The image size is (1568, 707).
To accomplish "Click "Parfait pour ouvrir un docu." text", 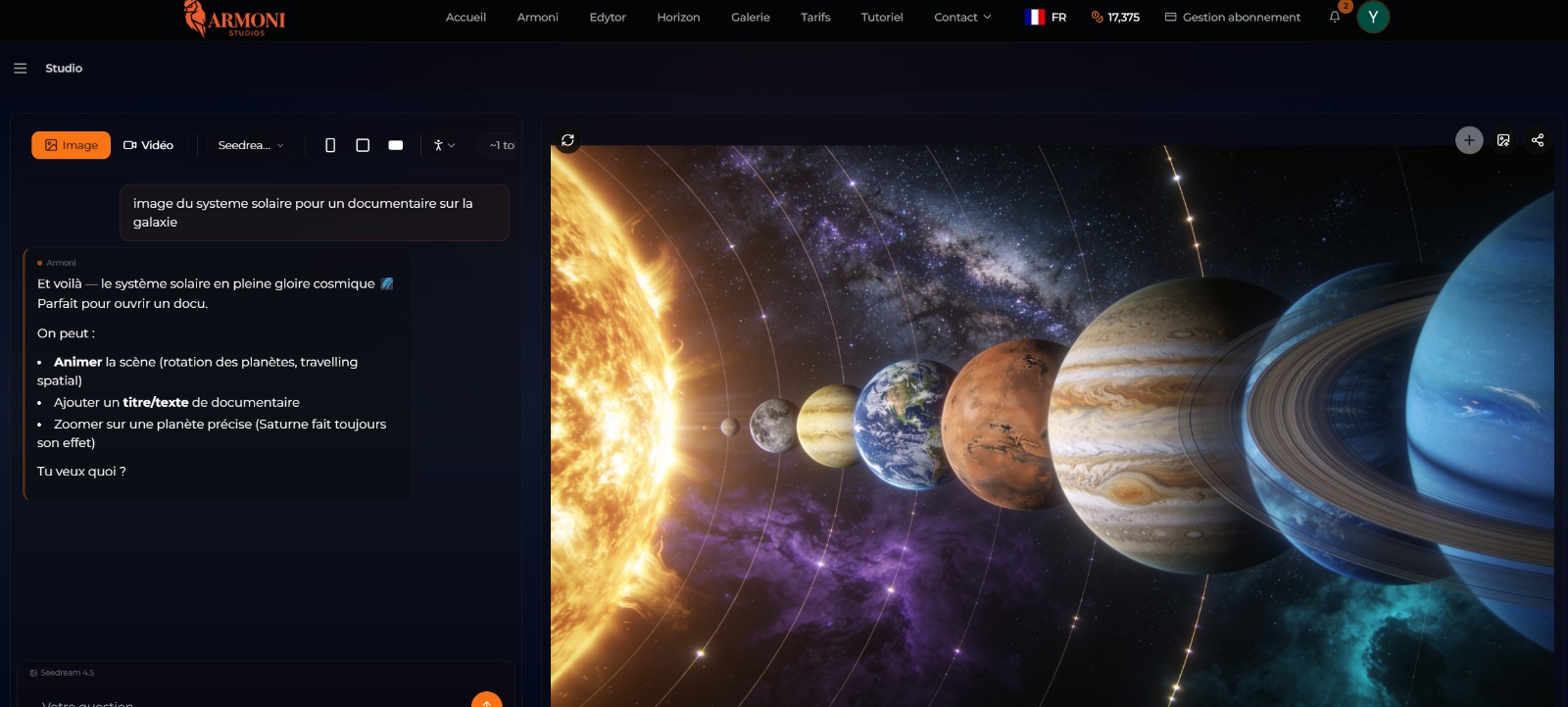I will pyautogui.click(x=122, y=303).
